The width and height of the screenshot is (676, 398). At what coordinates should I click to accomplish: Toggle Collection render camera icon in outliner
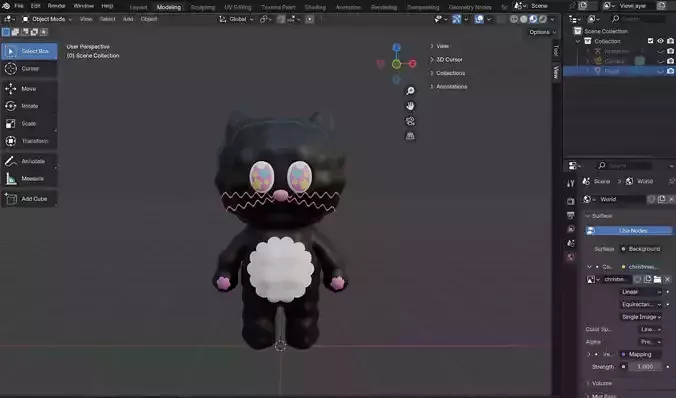click(670, 41)
